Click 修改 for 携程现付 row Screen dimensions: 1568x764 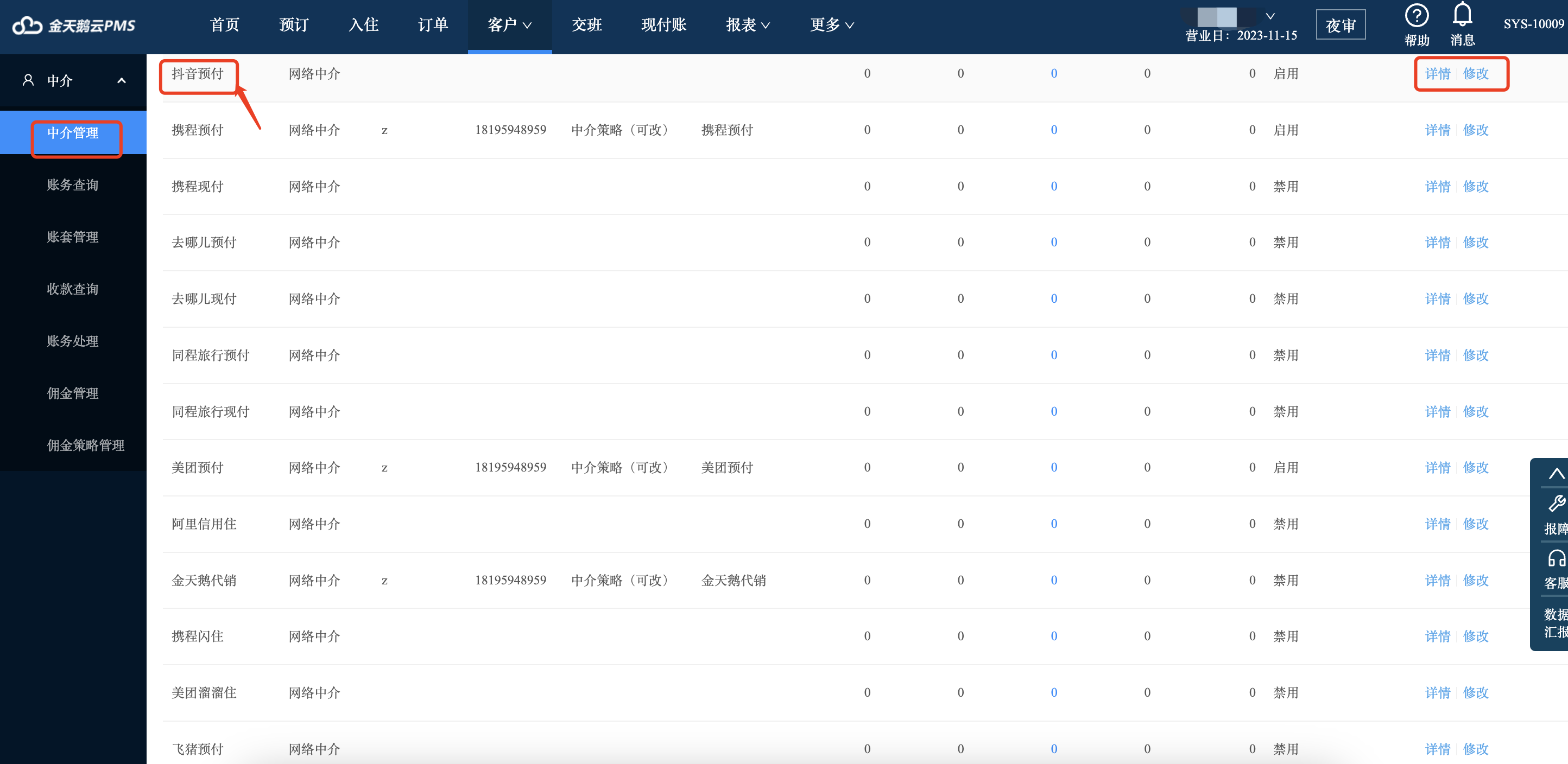[1476, 186]
